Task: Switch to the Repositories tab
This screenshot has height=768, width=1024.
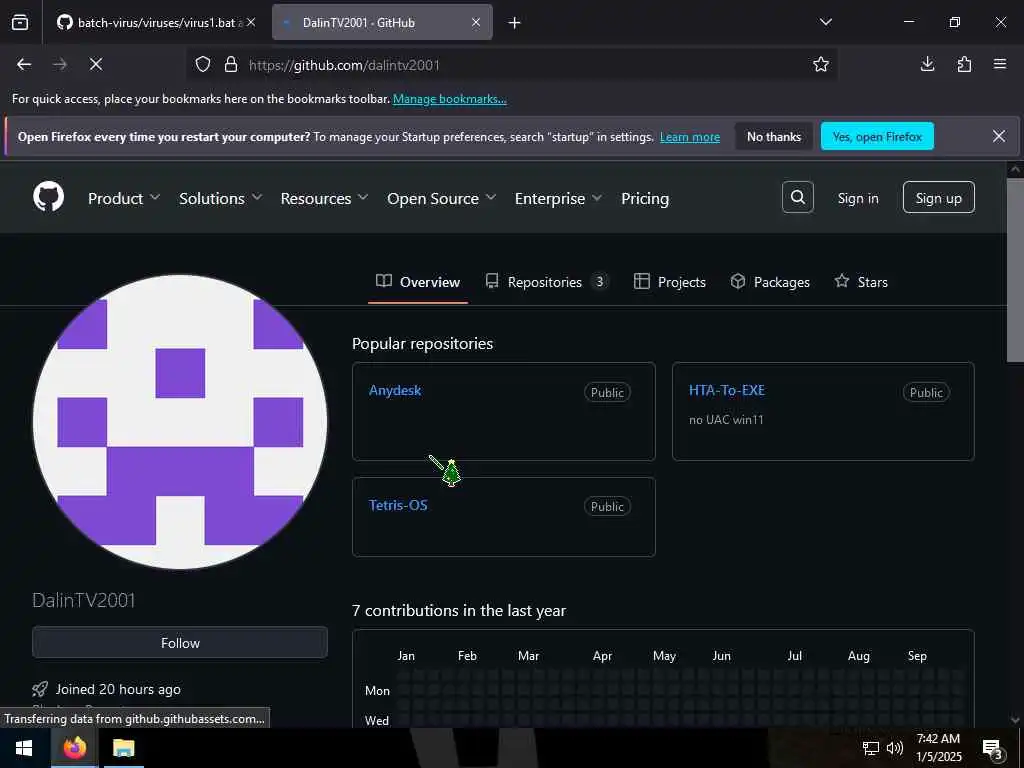Action: pyautogui.click(x=546, y=282)
